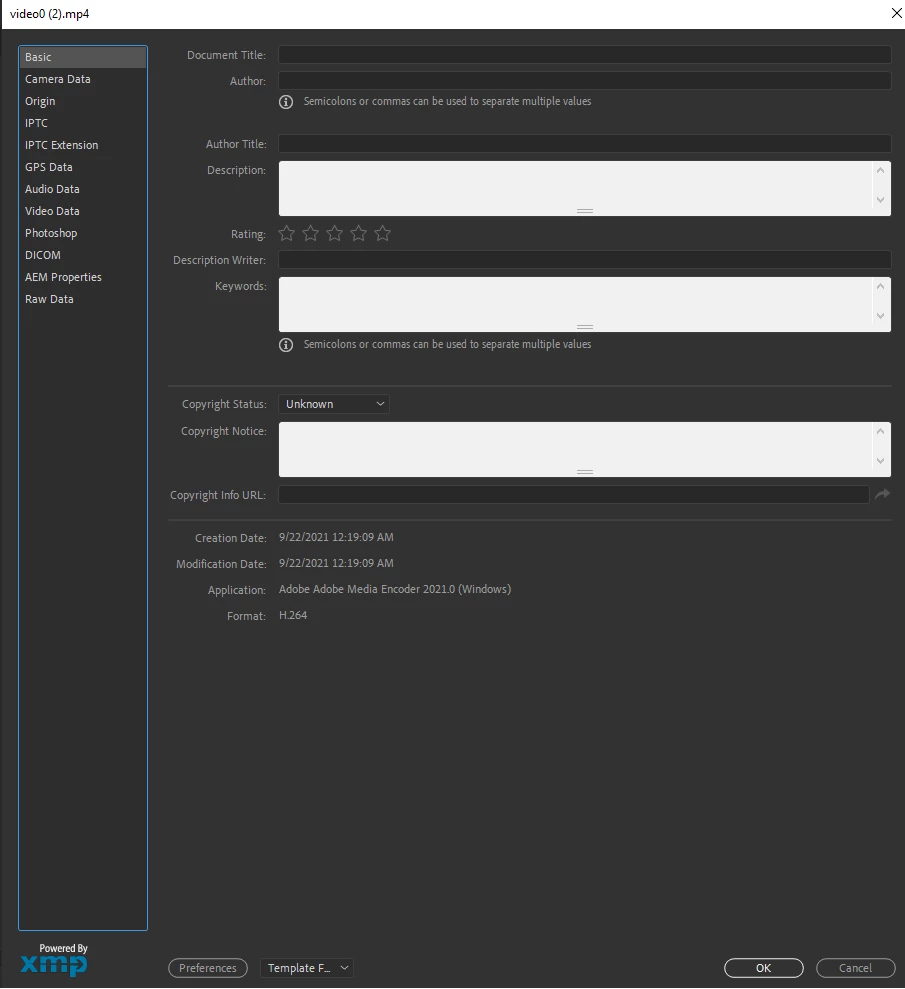This screenshot has height=989, width=905.
Task: Switch to Audio Data section
Action: click(83, 189)
